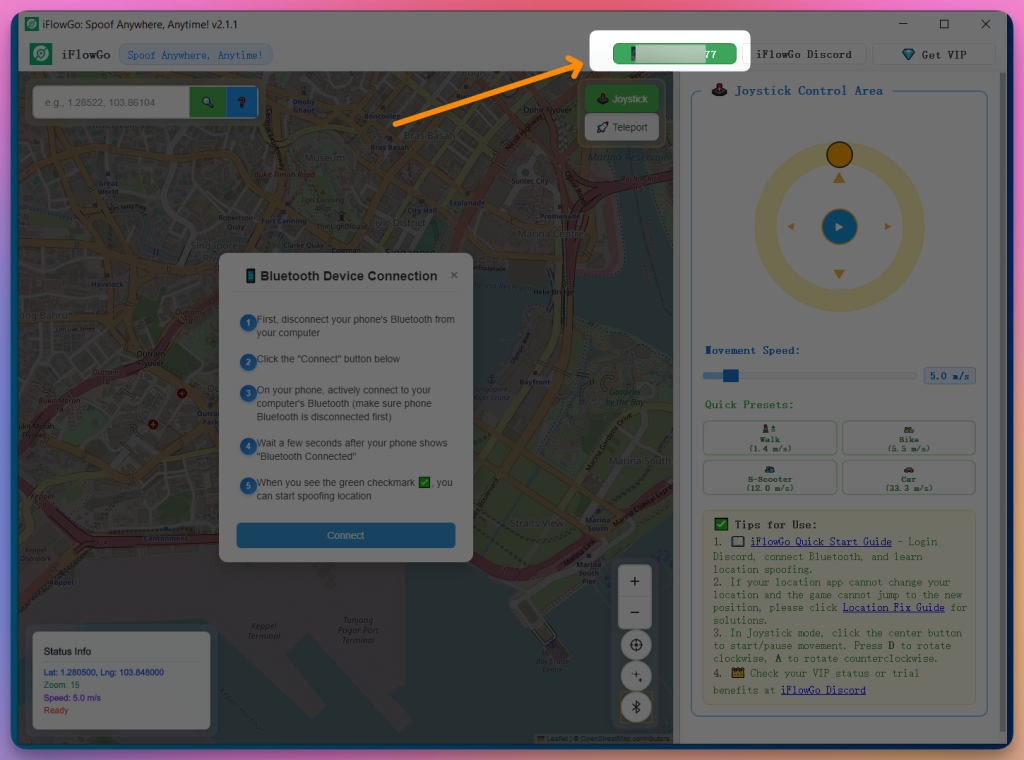Click the locate crosshair map button
Screen dimensions: 1024x760
pos(636,645)
